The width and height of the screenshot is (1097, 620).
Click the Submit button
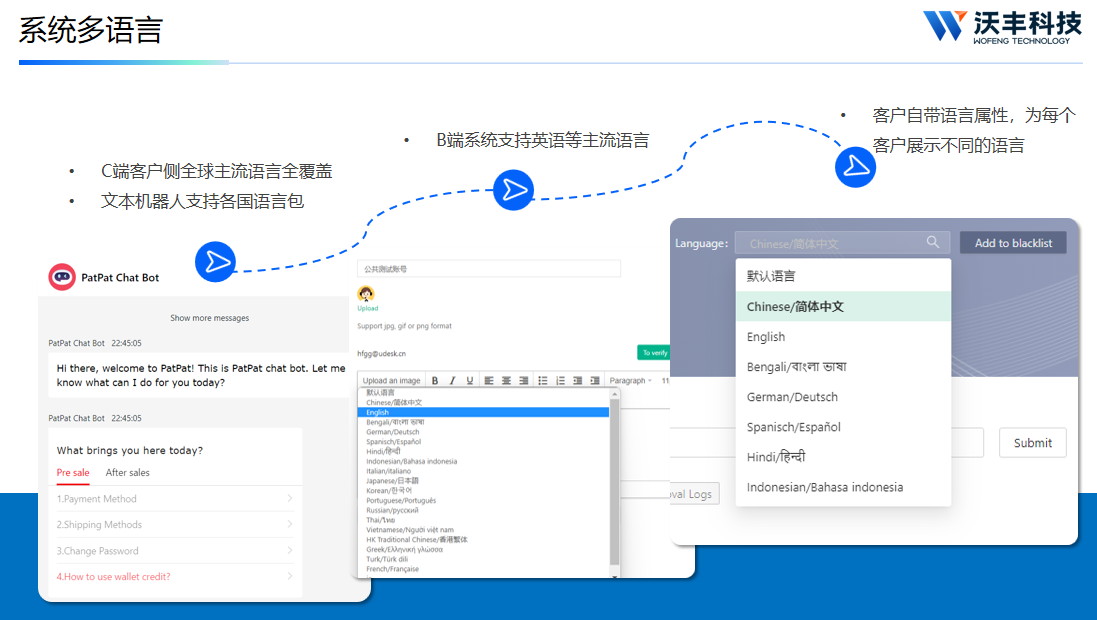(1032, 443)
